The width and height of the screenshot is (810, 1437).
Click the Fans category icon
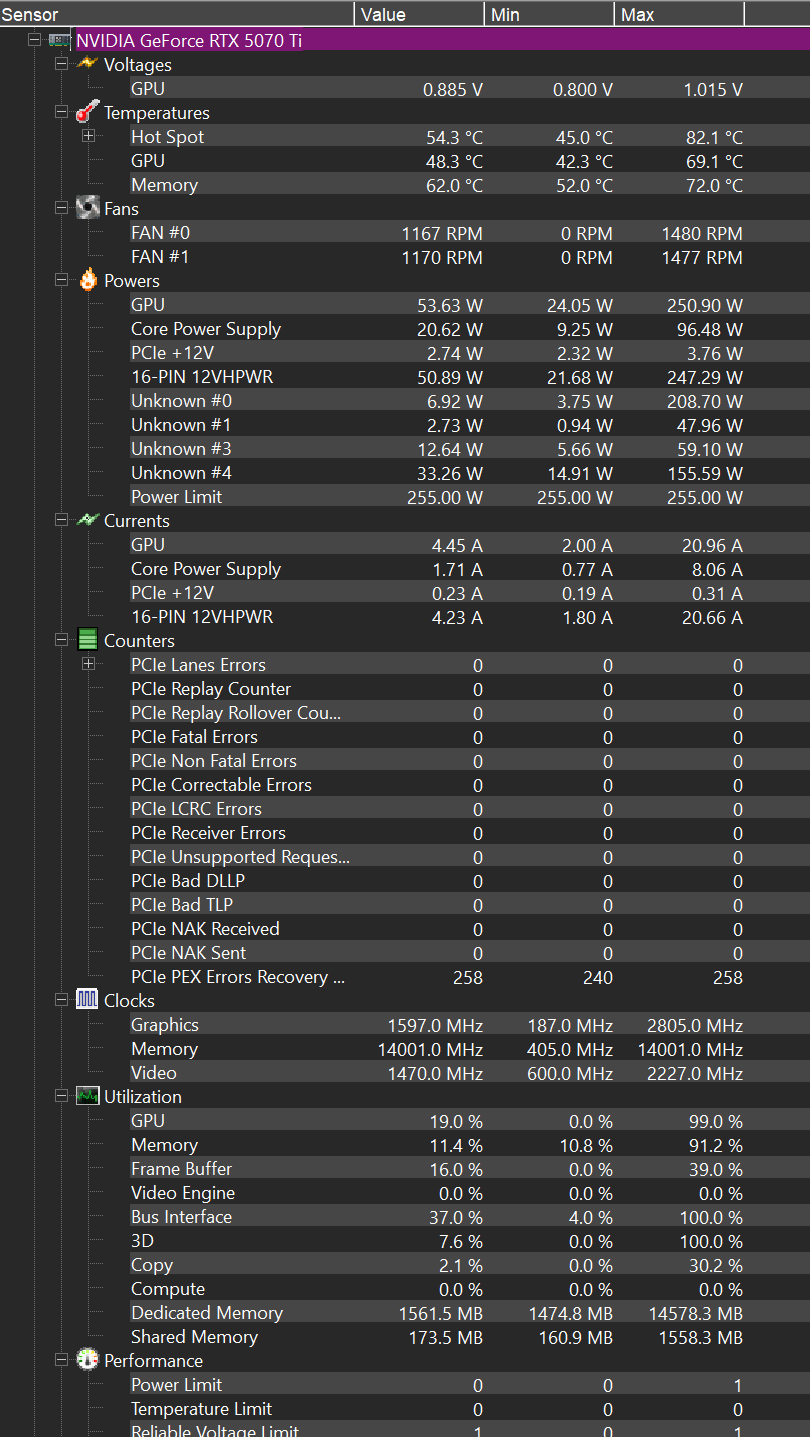tap(88, 208)
